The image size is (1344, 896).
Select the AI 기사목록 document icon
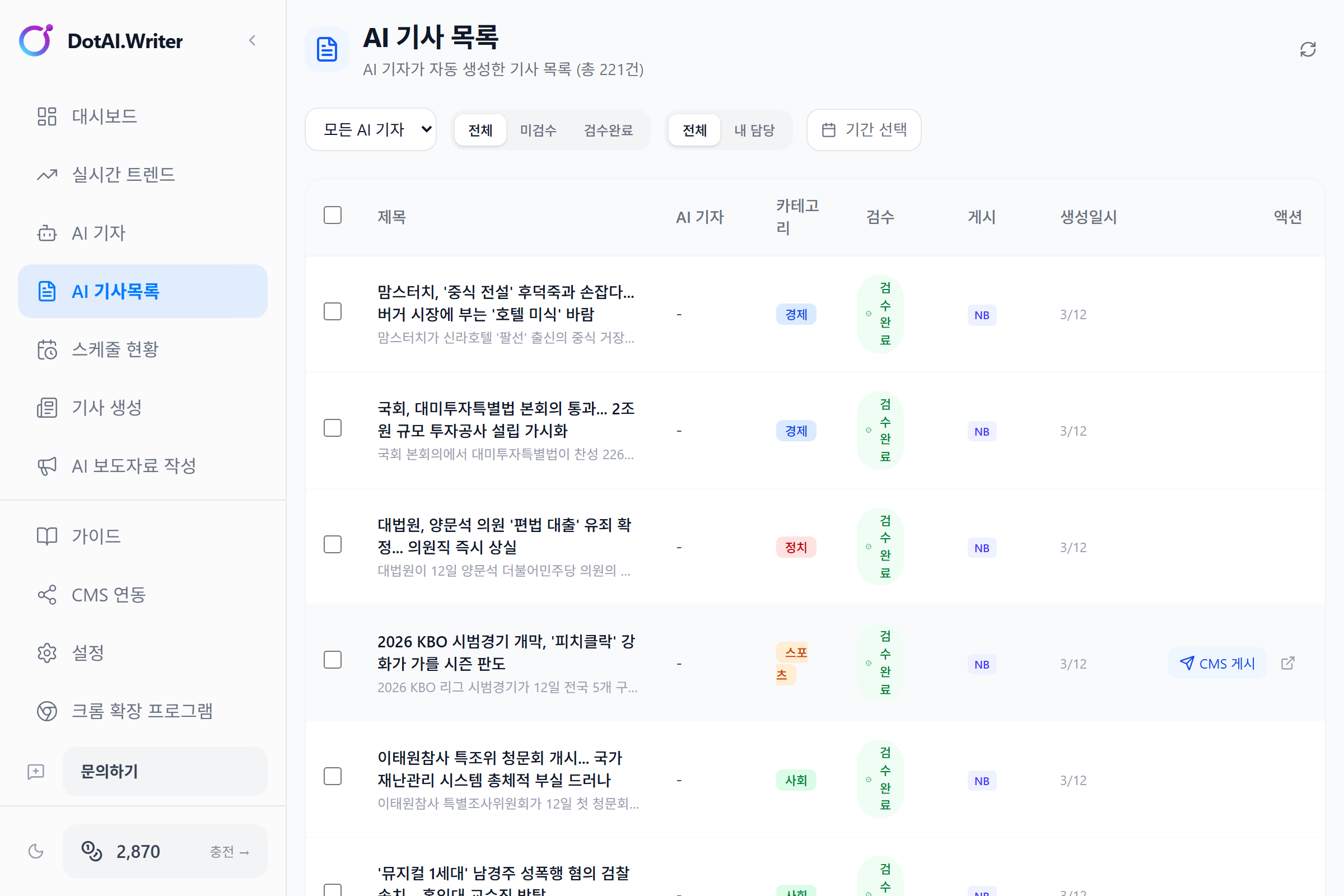[x=47, y=291]
